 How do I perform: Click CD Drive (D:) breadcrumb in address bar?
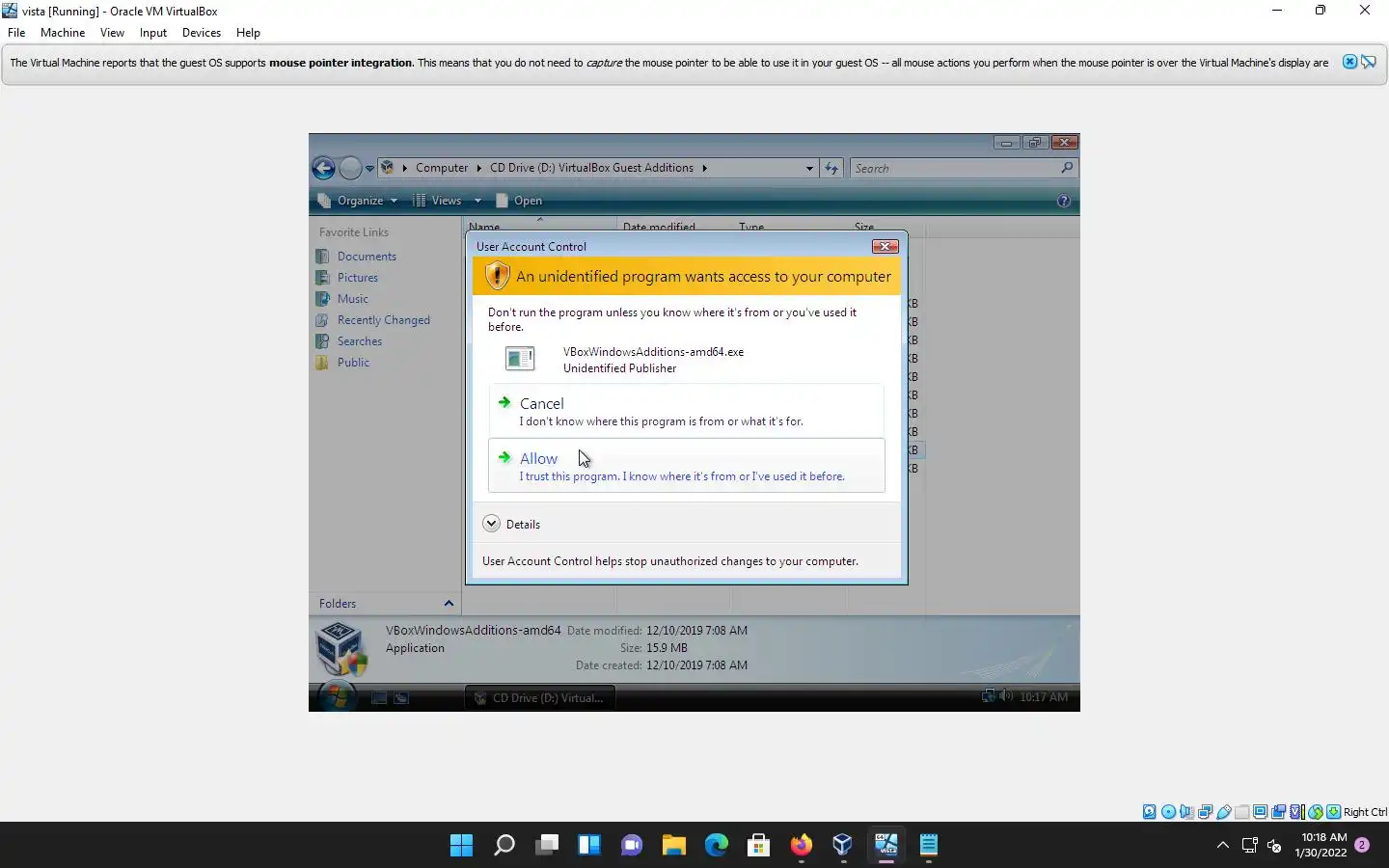591,168
